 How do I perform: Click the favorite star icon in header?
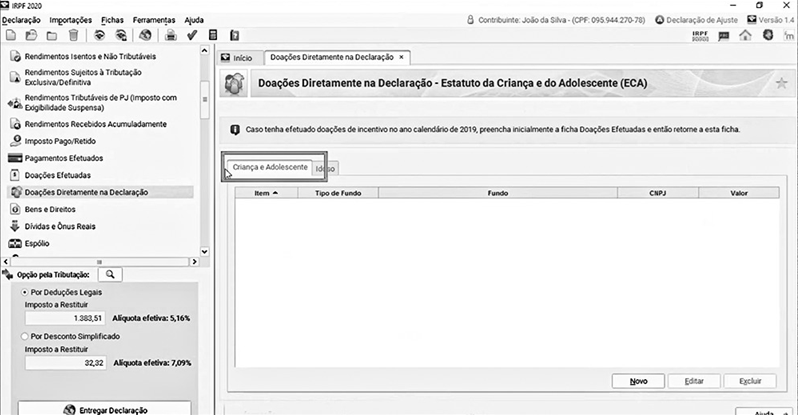[781, 82]
